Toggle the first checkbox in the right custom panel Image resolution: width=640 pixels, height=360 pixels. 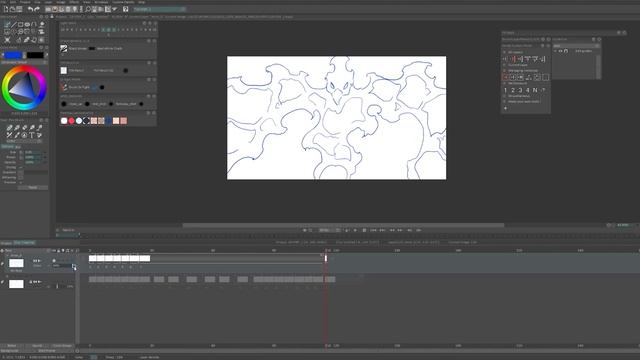point(505,52)
